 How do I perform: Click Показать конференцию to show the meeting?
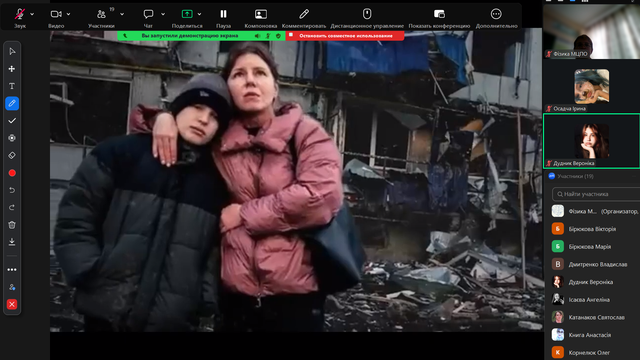click(x=439, y=14)
